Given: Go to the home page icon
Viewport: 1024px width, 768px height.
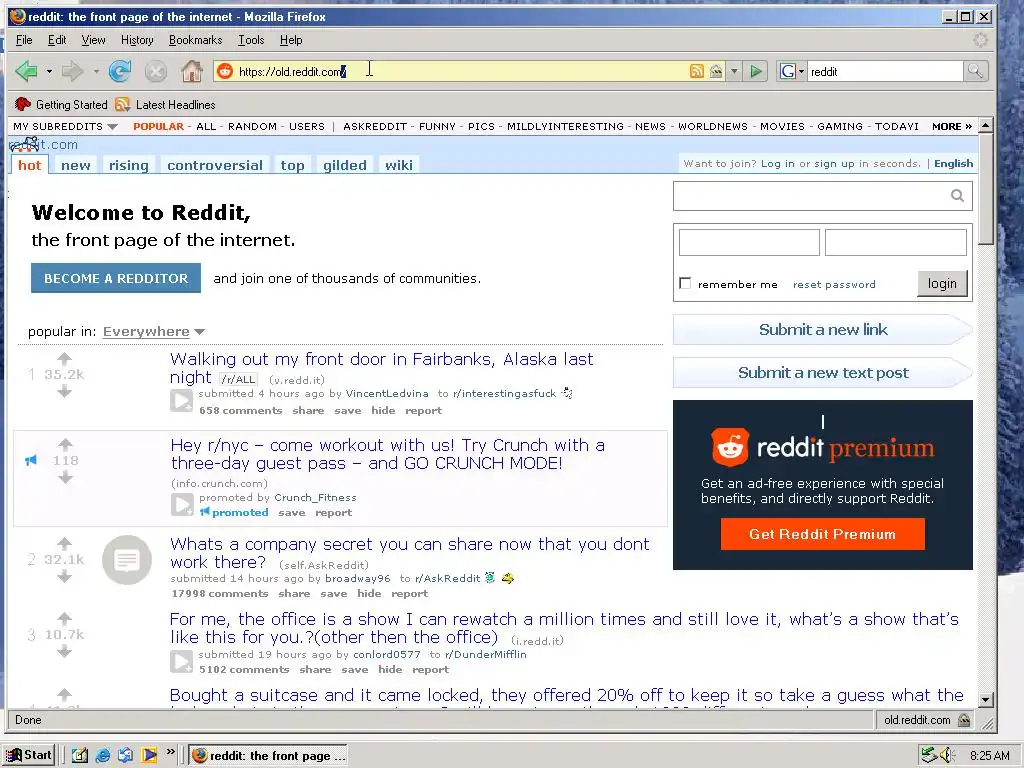Looking at the screenshot, I should tap(191, 71).
